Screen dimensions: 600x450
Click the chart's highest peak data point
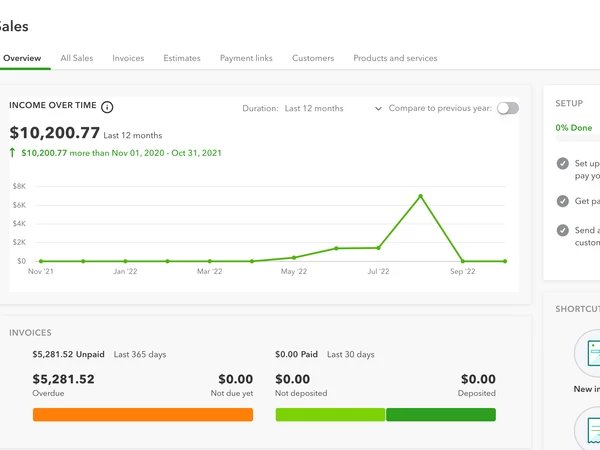(420, 196)
